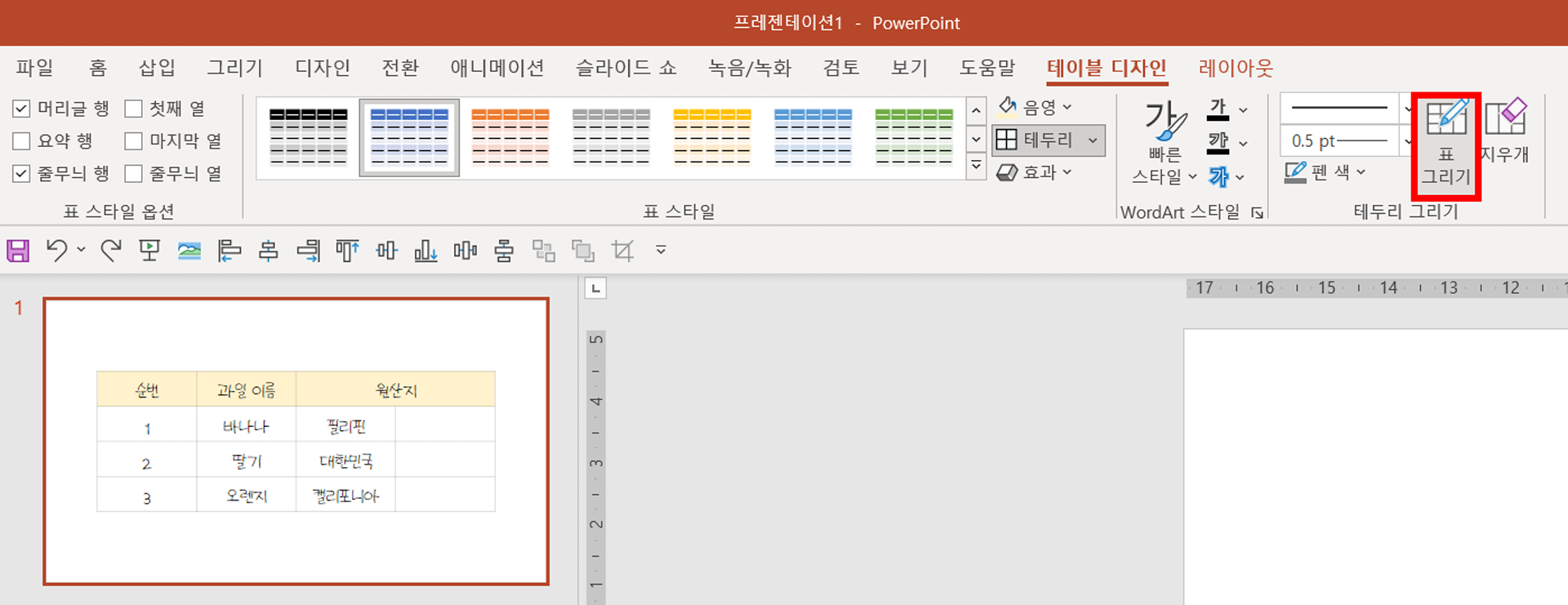The width and height of the screenshot is (1568, 605).
Task: Align objects to bottom icon
Action: point(425,251)
